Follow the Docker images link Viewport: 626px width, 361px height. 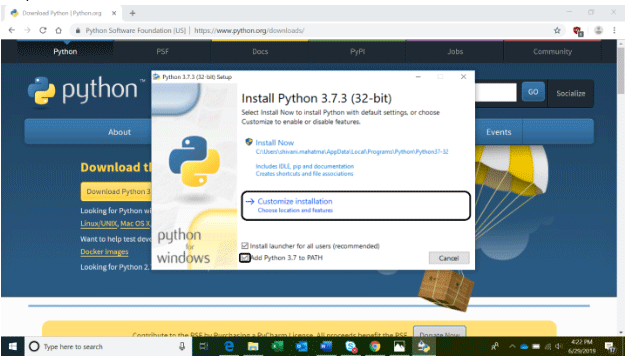click(104, 252)
